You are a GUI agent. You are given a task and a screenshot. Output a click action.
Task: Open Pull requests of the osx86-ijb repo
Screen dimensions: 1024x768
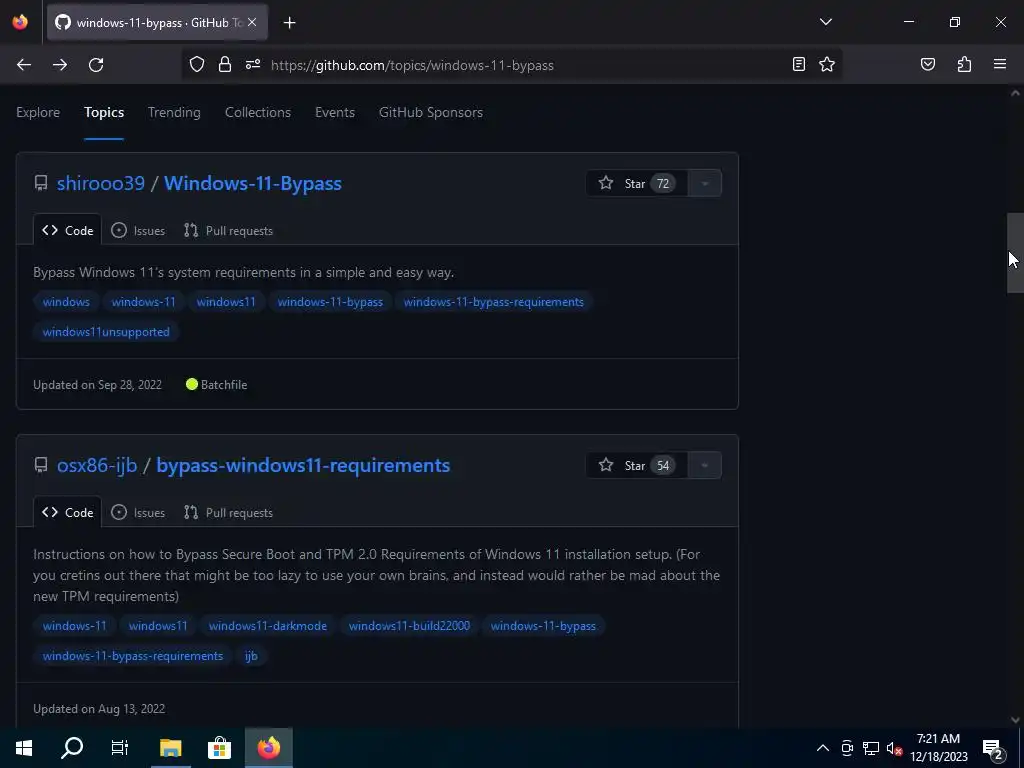[229, 513]
